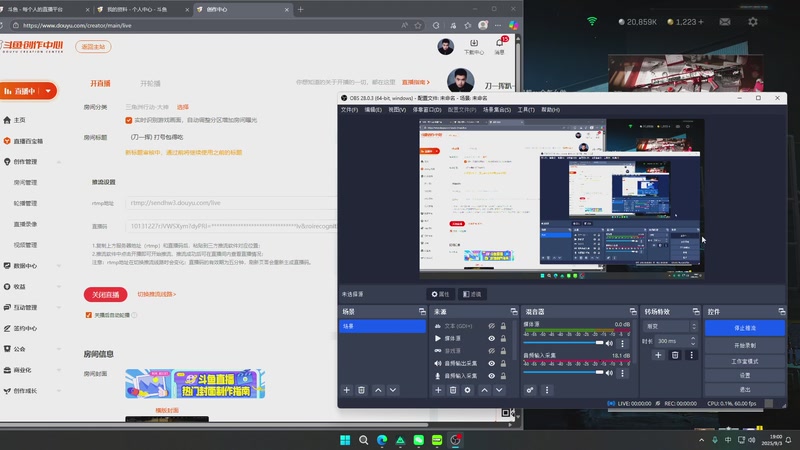Remove selected source with sources trash icon
800x450 pixels.
(453, 390)
